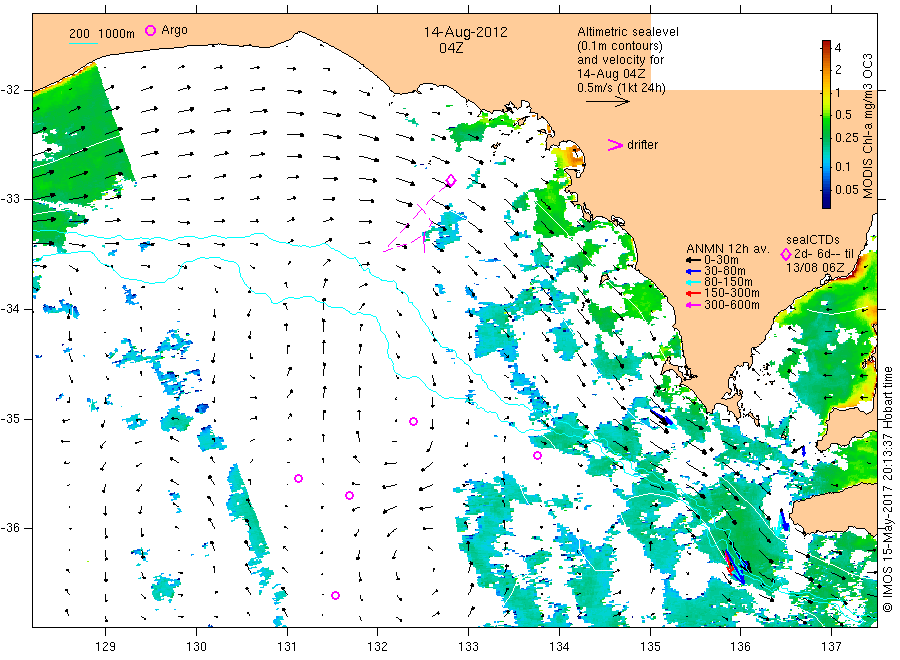Click the '14-Aug-2012' date title
Screen dimensions: 900x660
pos(465,32)
